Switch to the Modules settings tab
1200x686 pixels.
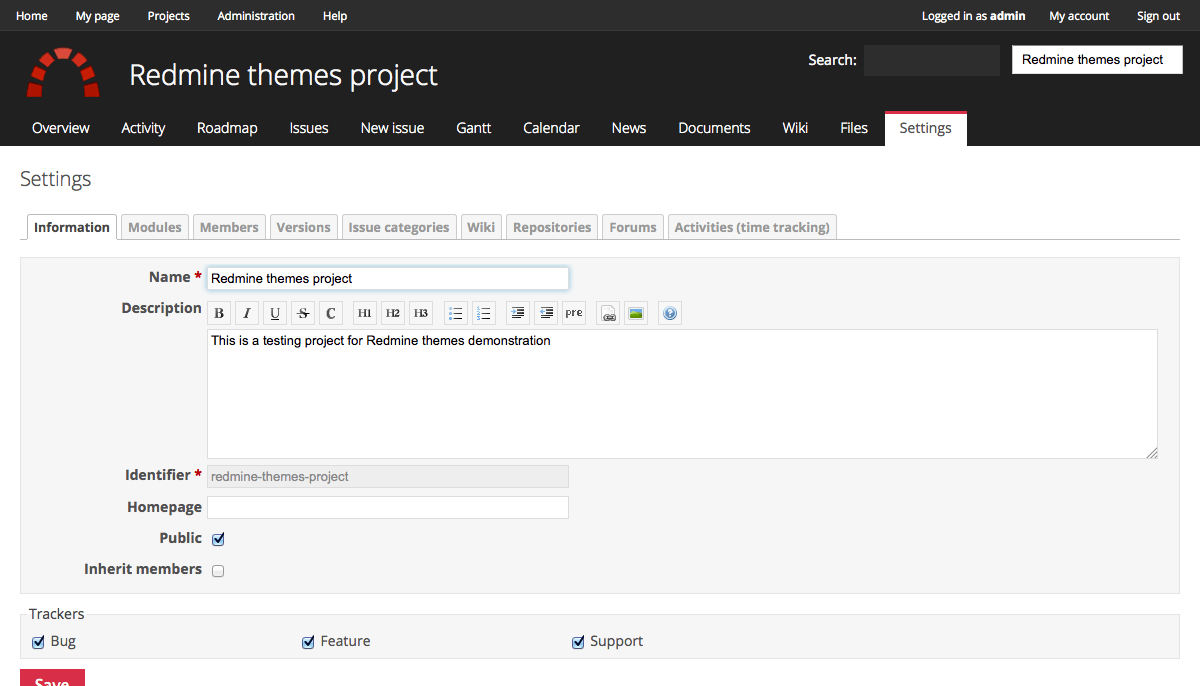click(155, 227)
